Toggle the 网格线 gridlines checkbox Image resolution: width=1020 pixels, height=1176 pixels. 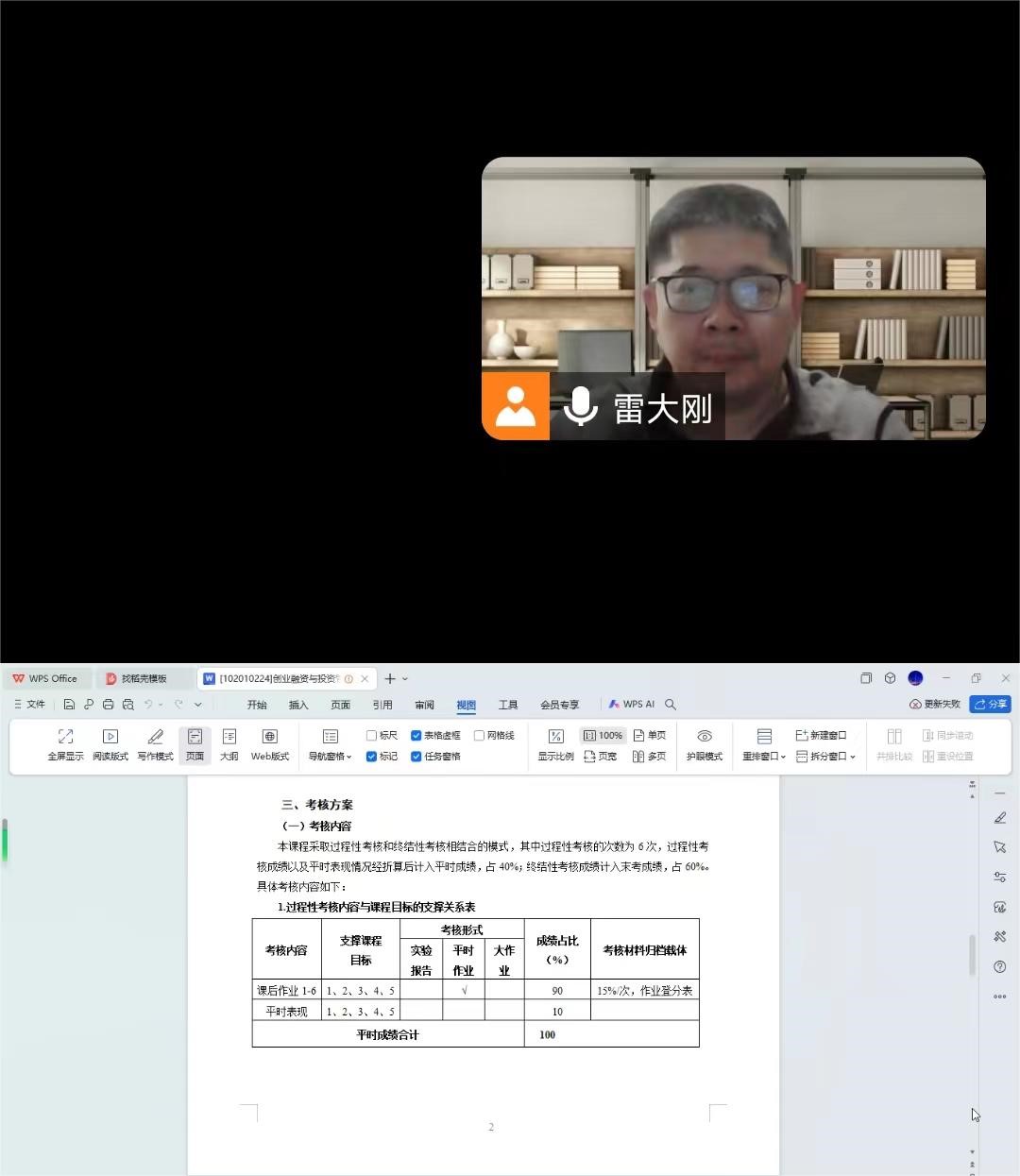pyautogui.click(x=479, y=736)
